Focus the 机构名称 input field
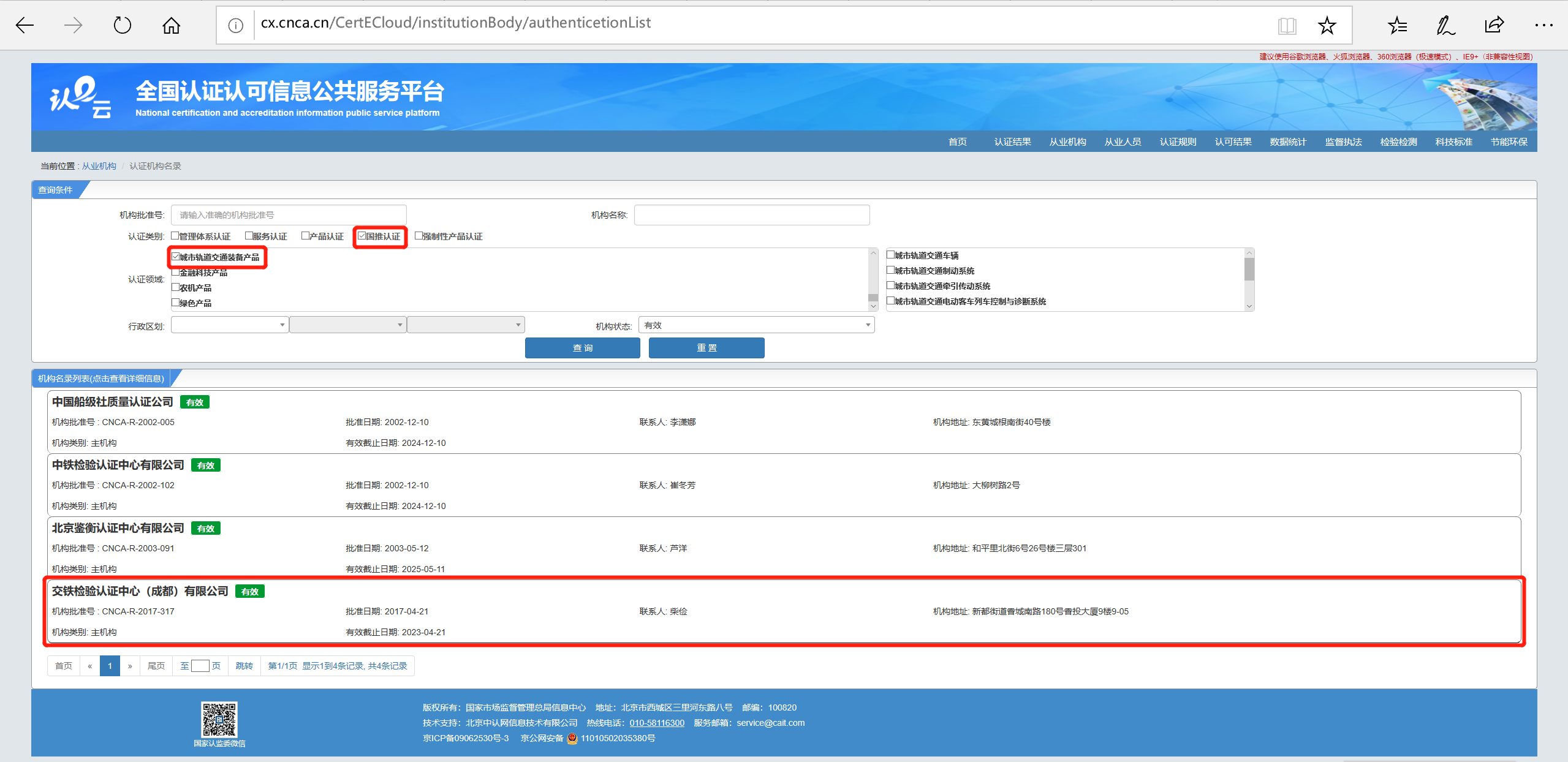 [752, 215]
